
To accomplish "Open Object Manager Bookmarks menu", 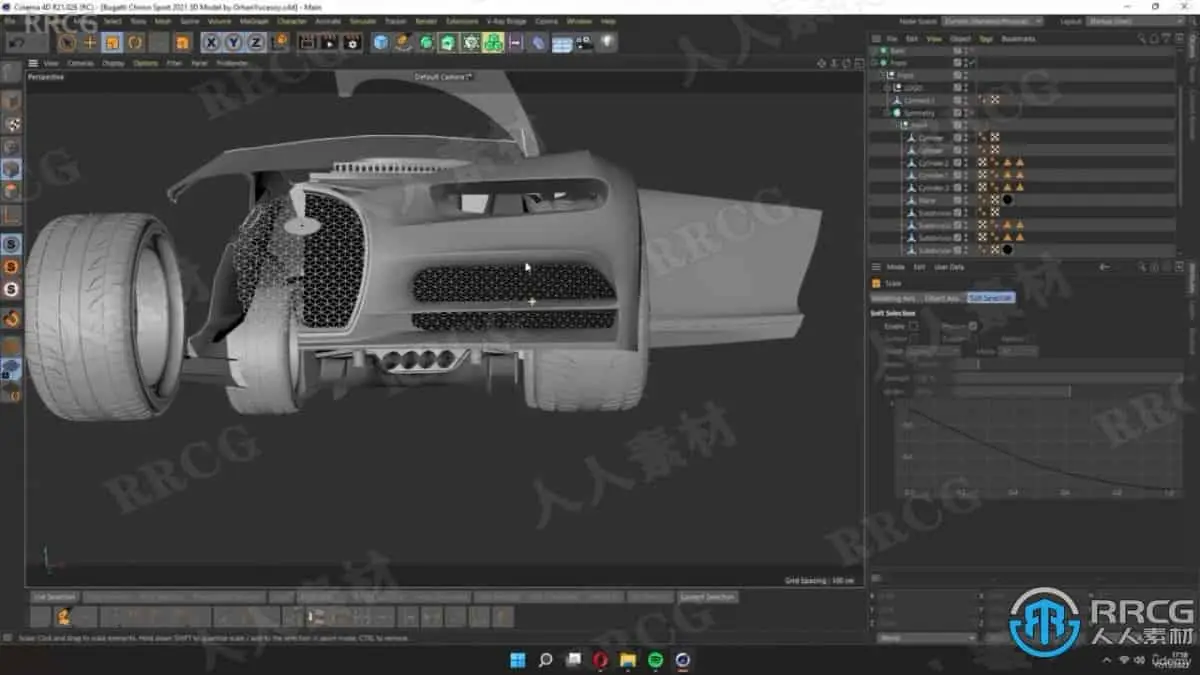I will pyautogui.click(x=1018, y=39).
